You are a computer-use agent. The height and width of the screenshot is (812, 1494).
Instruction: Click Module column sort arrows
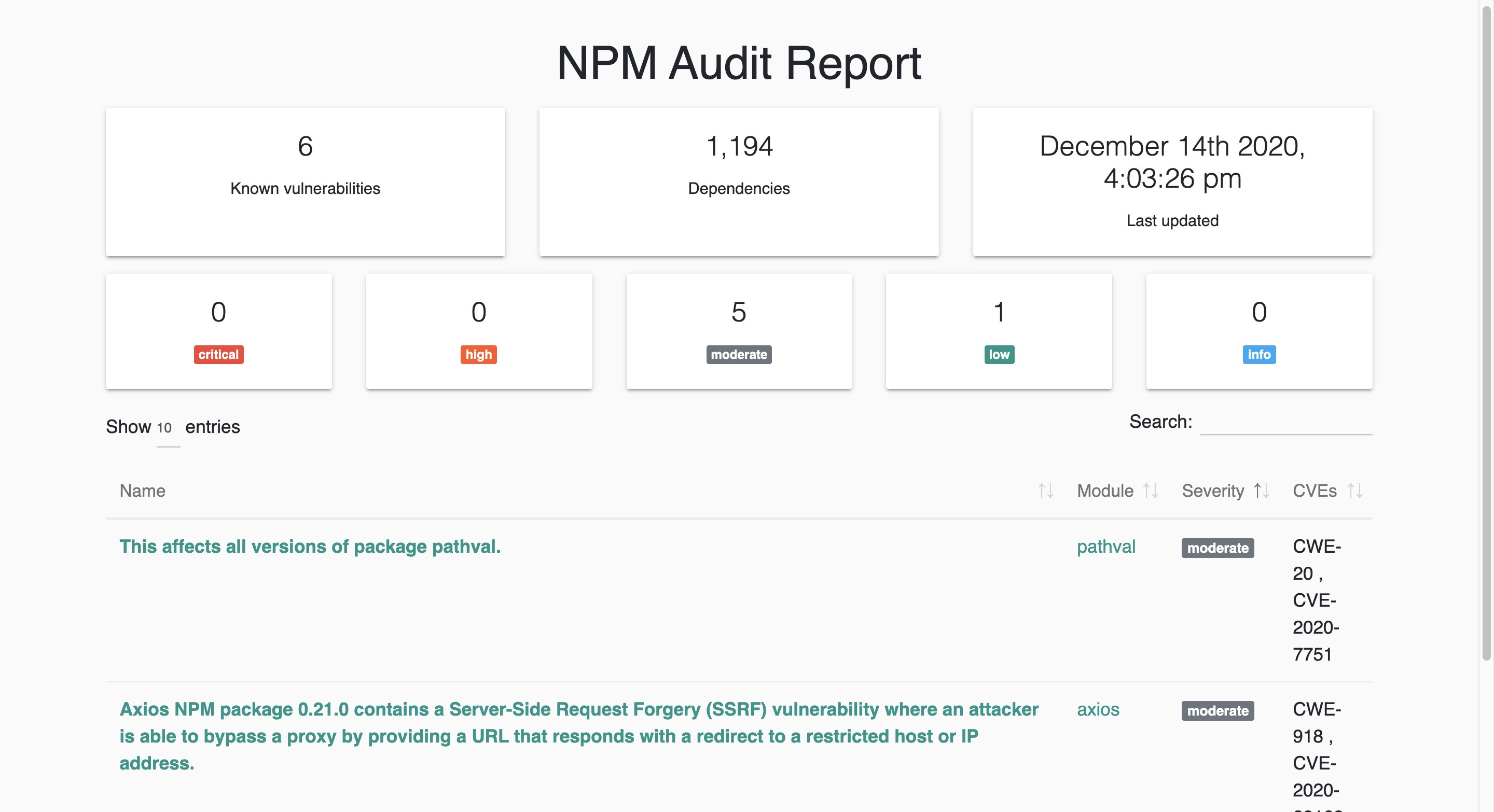(1151, 491)
